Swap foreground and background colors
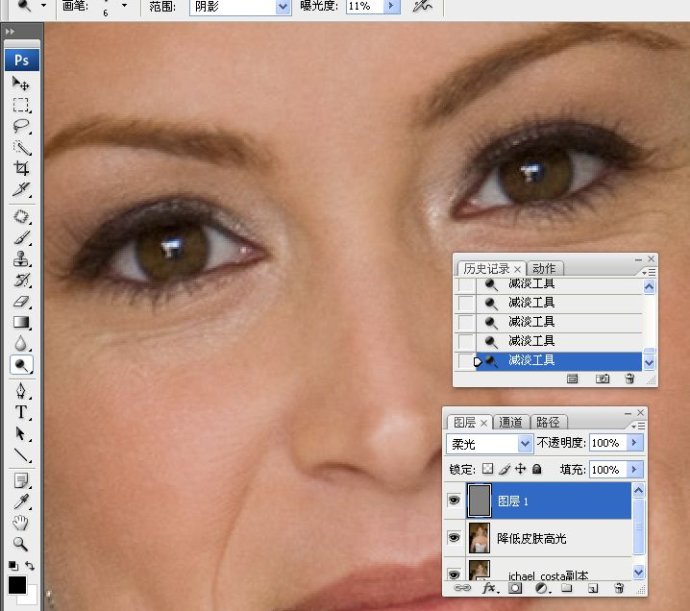The height and width of the screenshot is (611, 690). point(29,565)
